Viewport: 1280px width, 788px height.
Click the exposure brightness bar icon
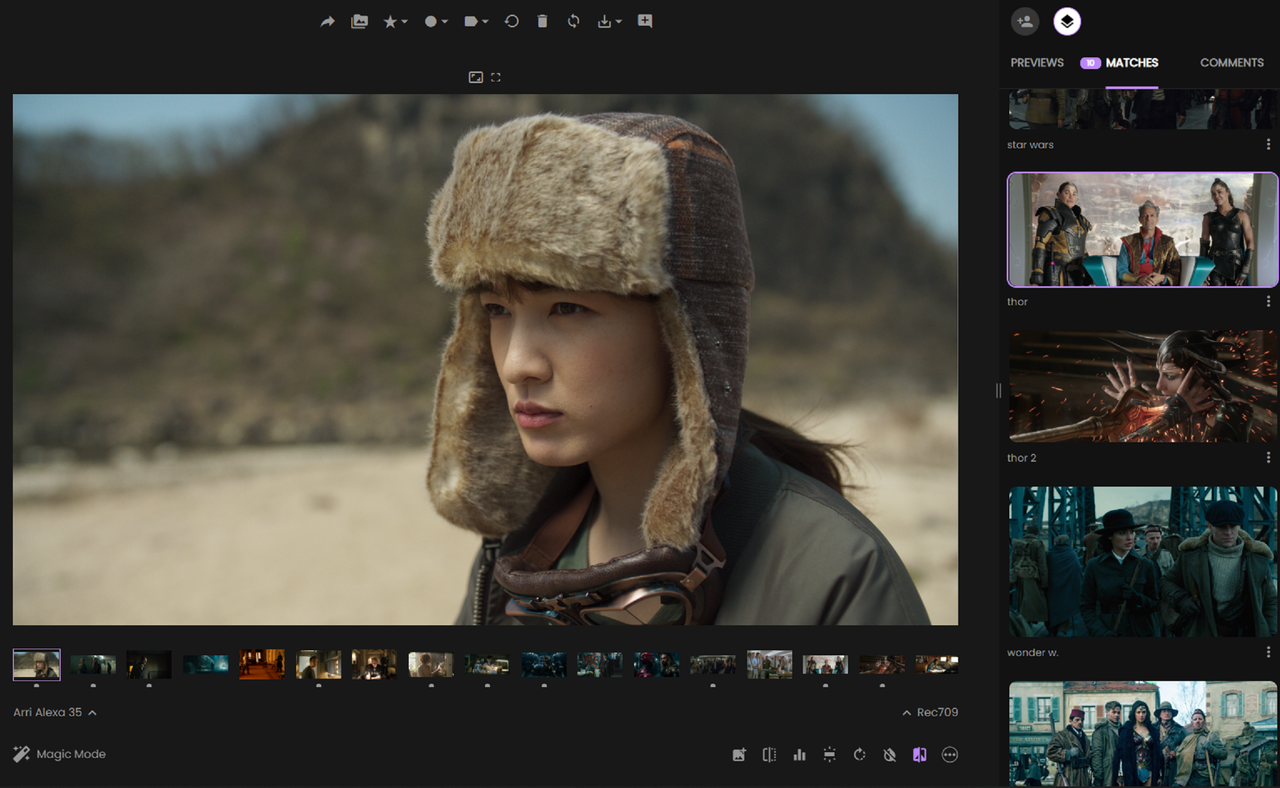[x=829, y=755]
